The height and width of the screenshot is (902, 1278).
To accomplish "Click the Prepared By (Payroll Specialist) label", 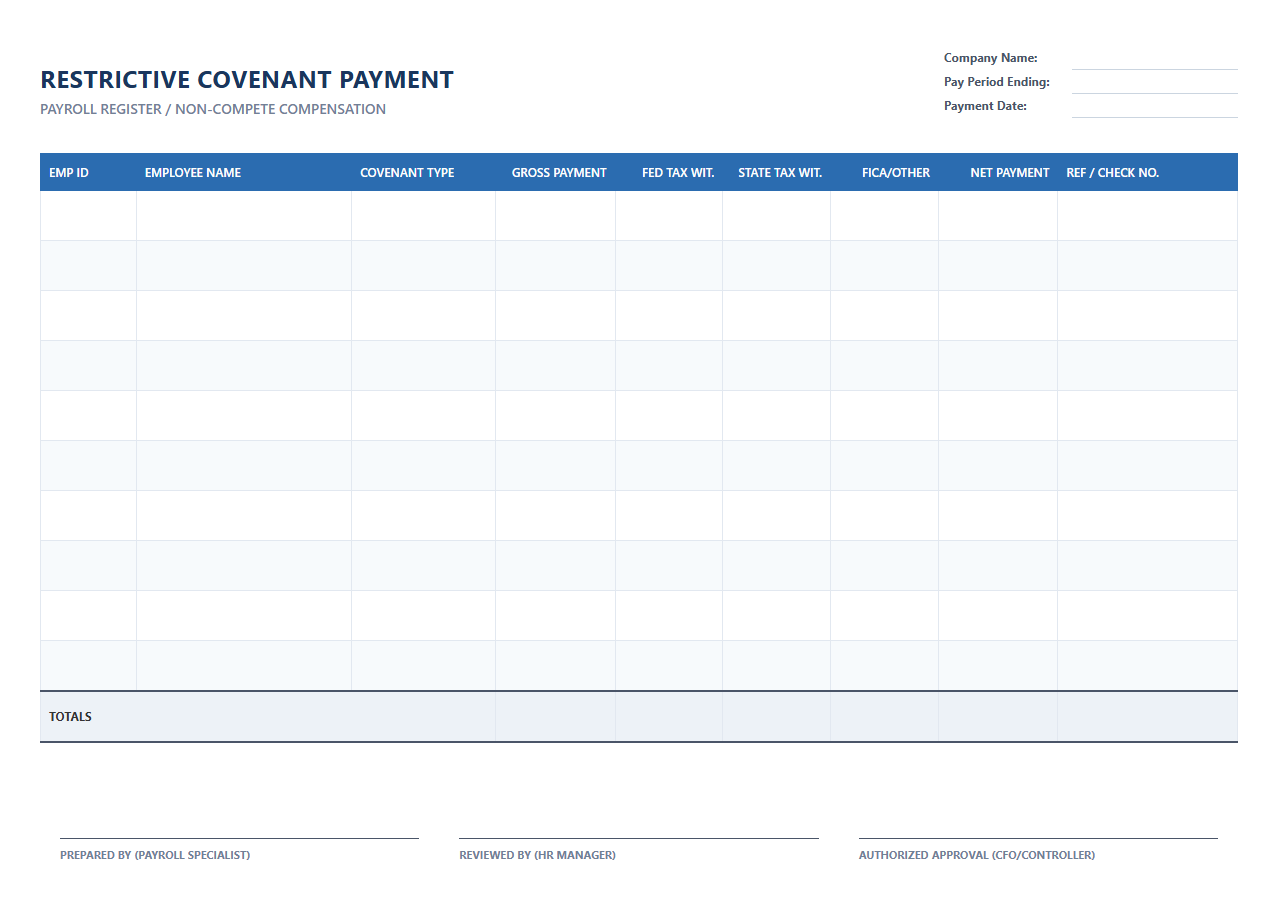I will pos(155,855).
